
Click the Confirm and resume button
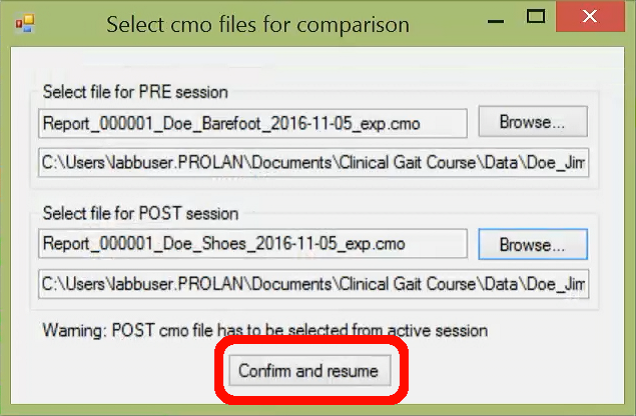[310, 370]
